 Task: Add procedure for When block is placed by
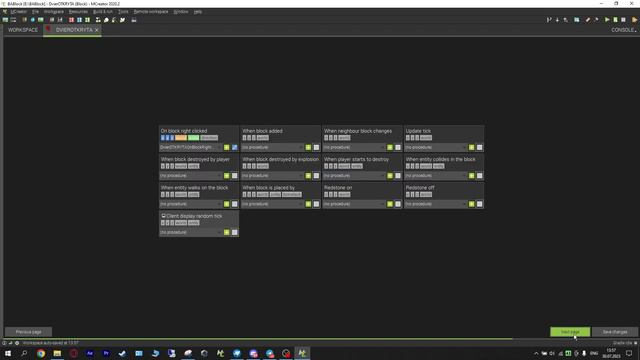[308, 204]
